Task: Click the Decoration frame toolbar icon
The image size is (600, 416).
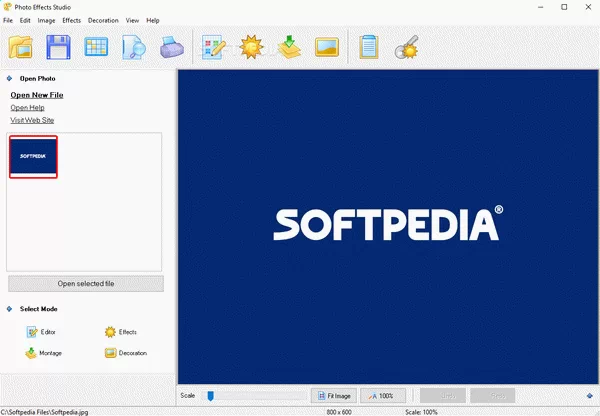Action: pos(326,47)
